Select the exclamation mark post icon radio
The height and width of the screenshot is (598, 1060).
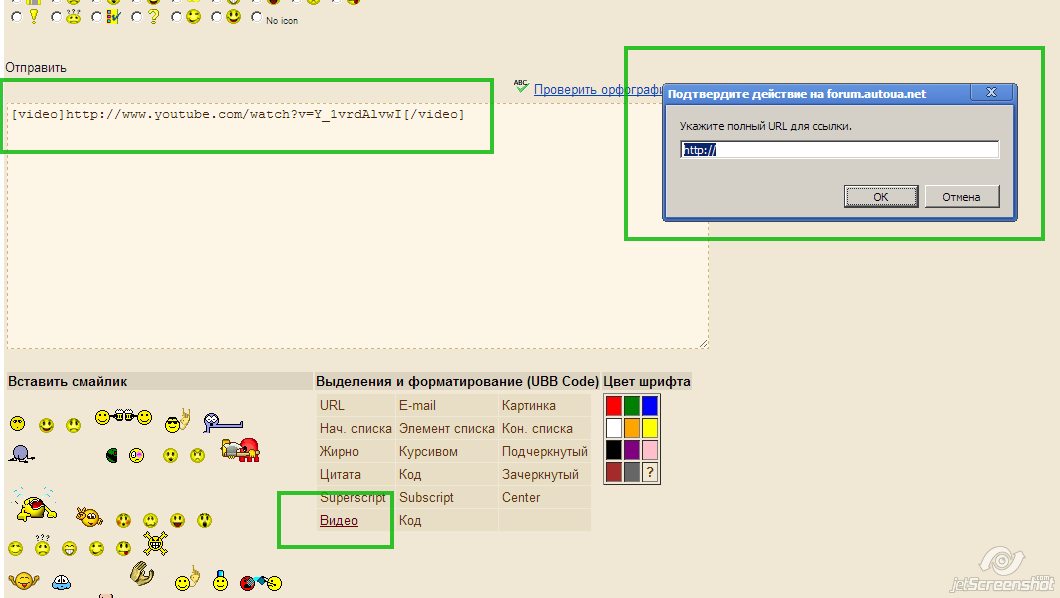17,17
